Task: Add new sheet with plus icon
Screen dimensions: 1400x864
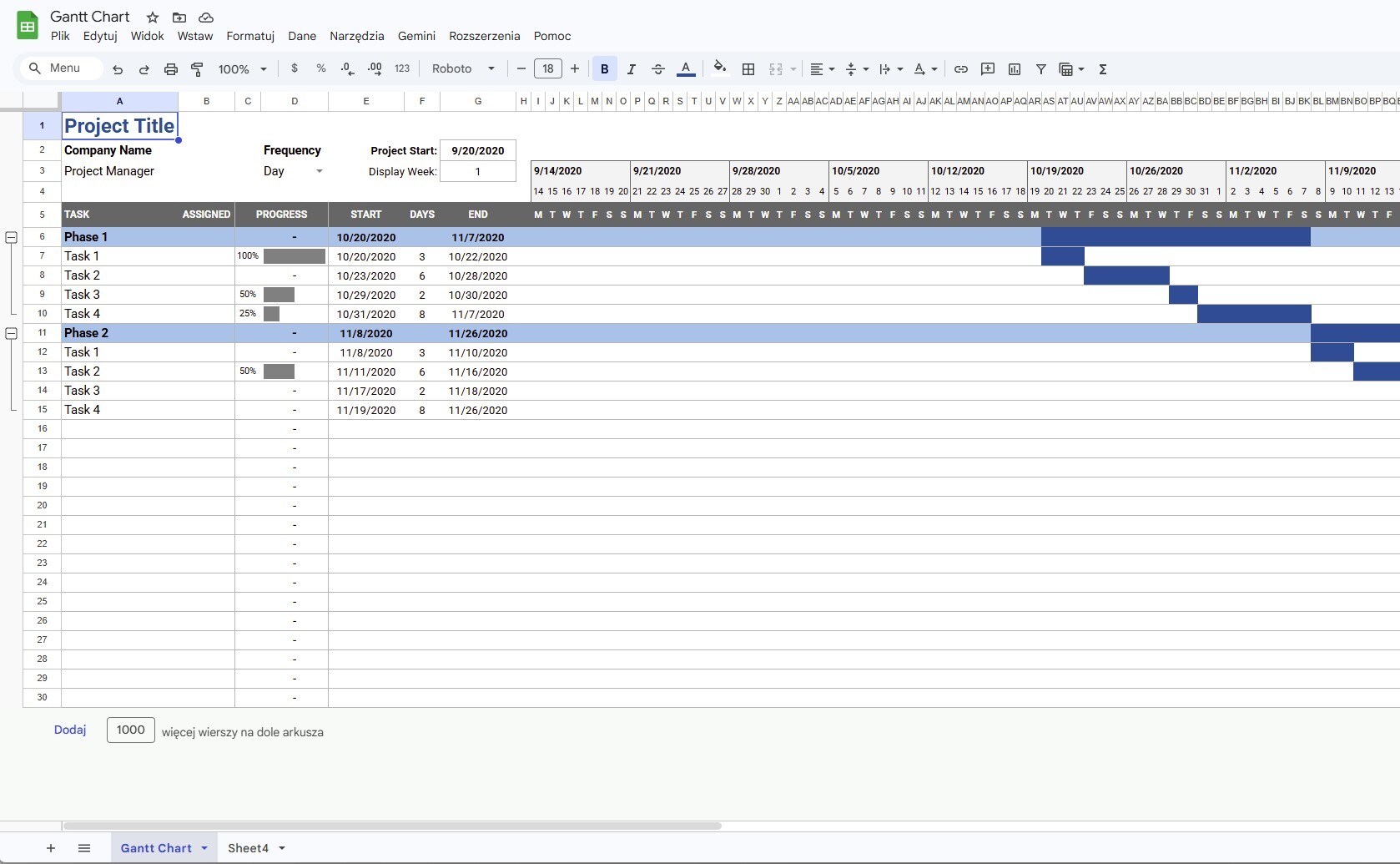Action: pyautogui.click(x=51, y=848)
